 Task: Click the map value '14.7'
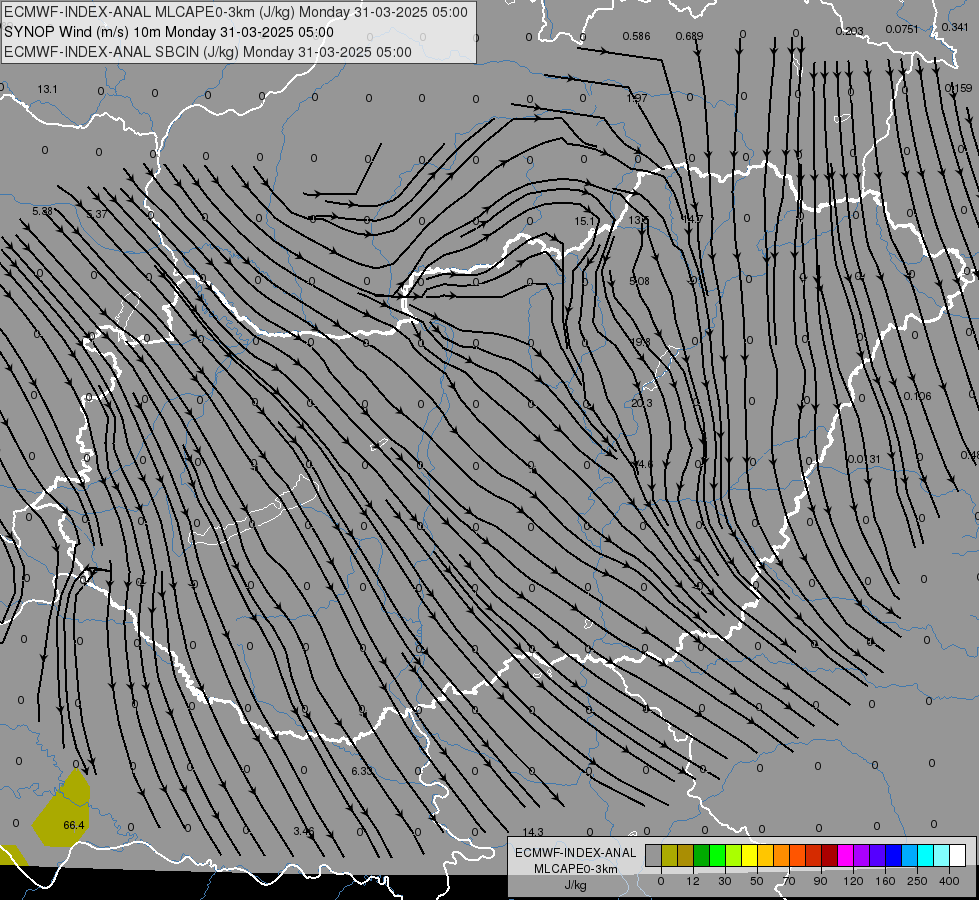[x=692, y=219]
